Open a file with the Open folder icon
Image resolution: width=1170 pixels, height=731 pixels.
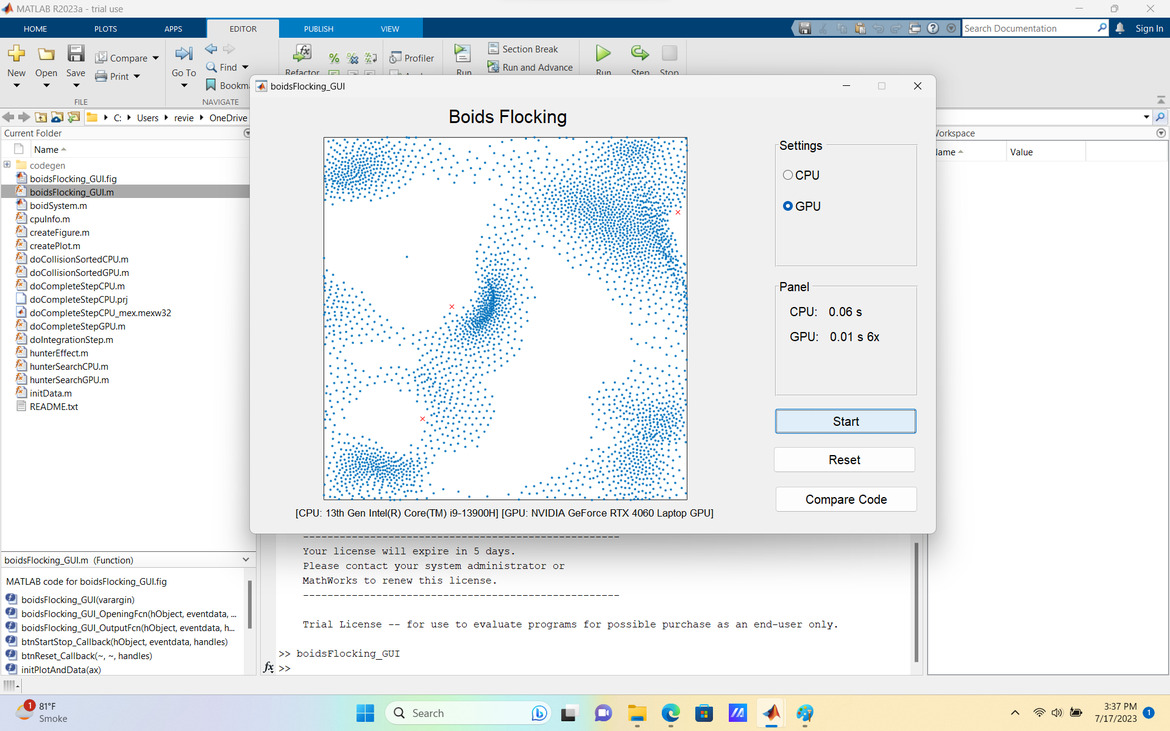pyautogui.click(x=46, y=54)
